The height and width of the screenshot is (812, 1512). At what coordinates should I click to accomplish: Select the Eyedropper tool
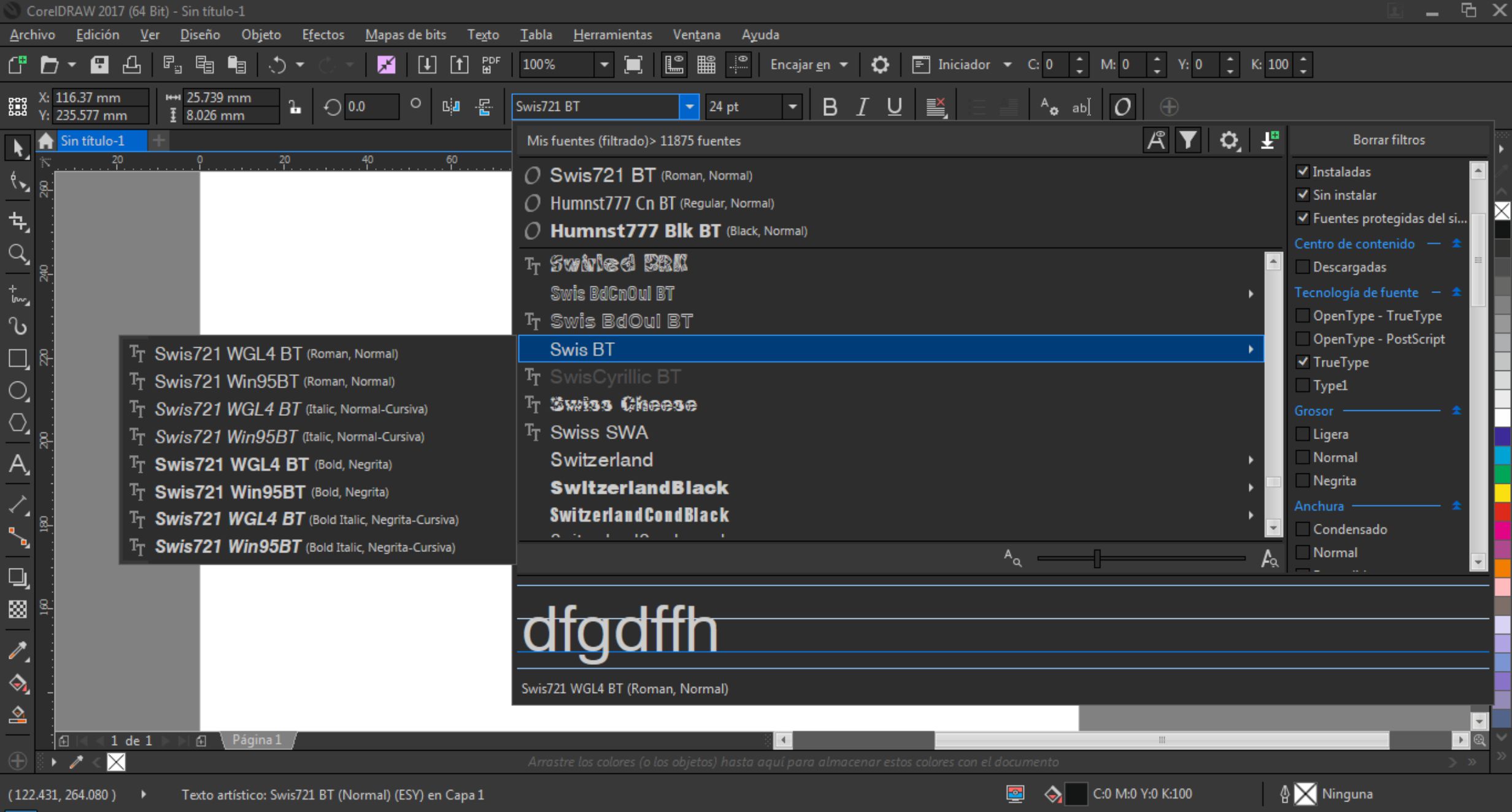tap(17, 651)
